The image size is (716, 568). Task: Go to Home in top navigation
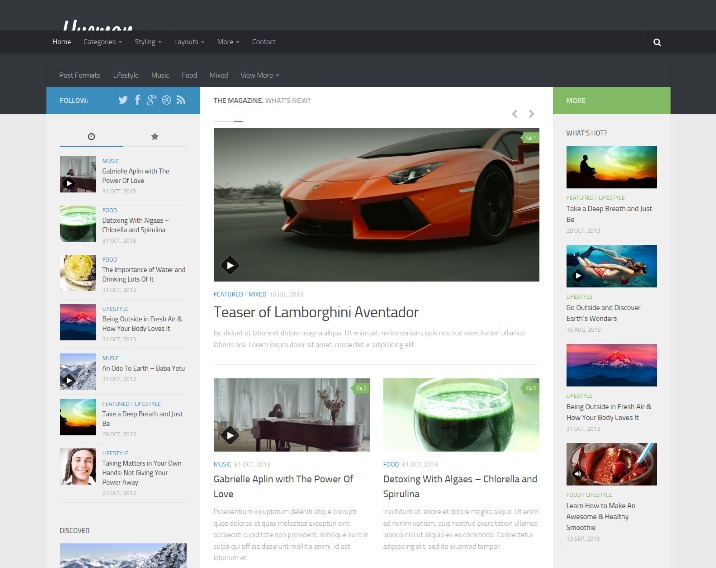62,42
